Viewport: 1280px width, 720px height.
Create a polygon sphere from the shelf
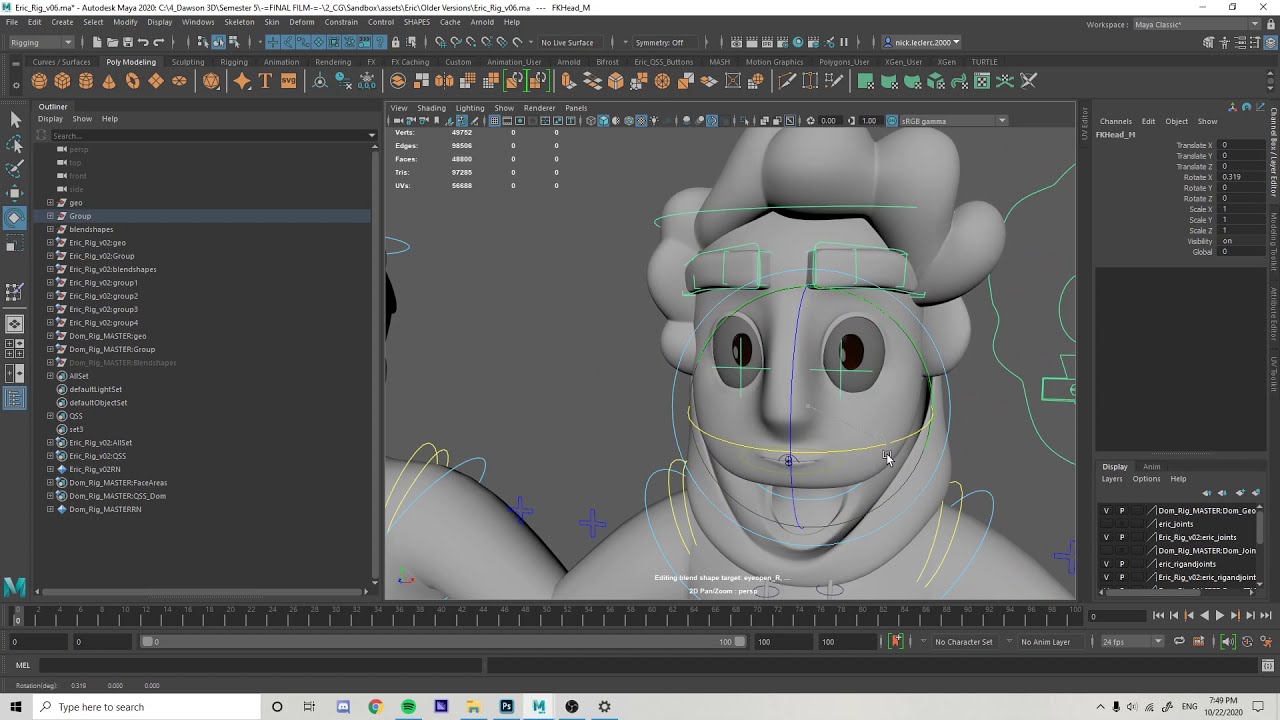click(x=39, y=81)
